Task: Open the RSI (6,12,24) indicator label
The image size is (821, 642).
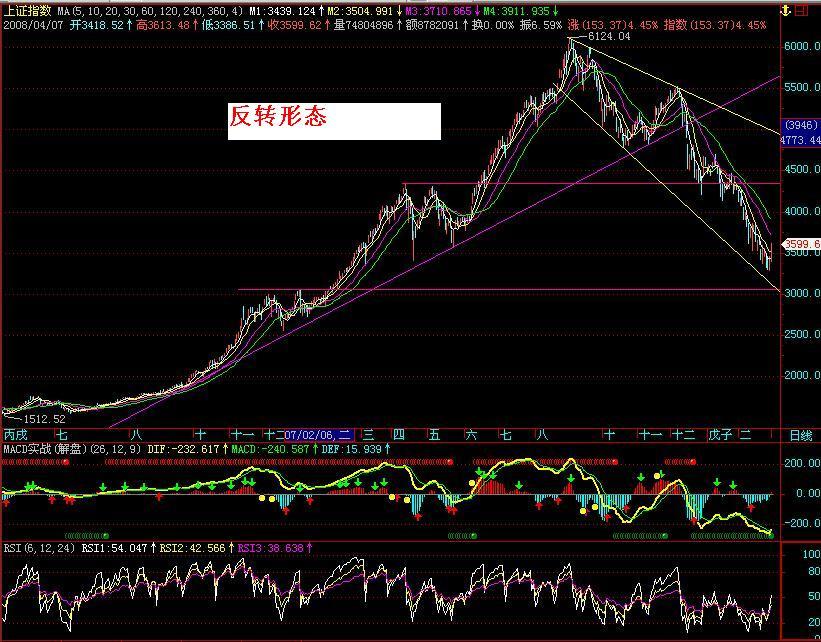Action: pyautogui.click(x=40, y=548)
